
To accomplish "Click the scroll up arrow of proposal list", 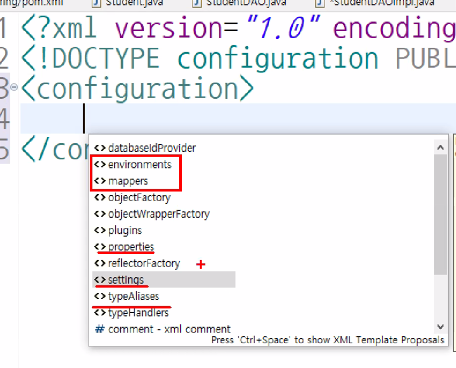I will [440, 147].
